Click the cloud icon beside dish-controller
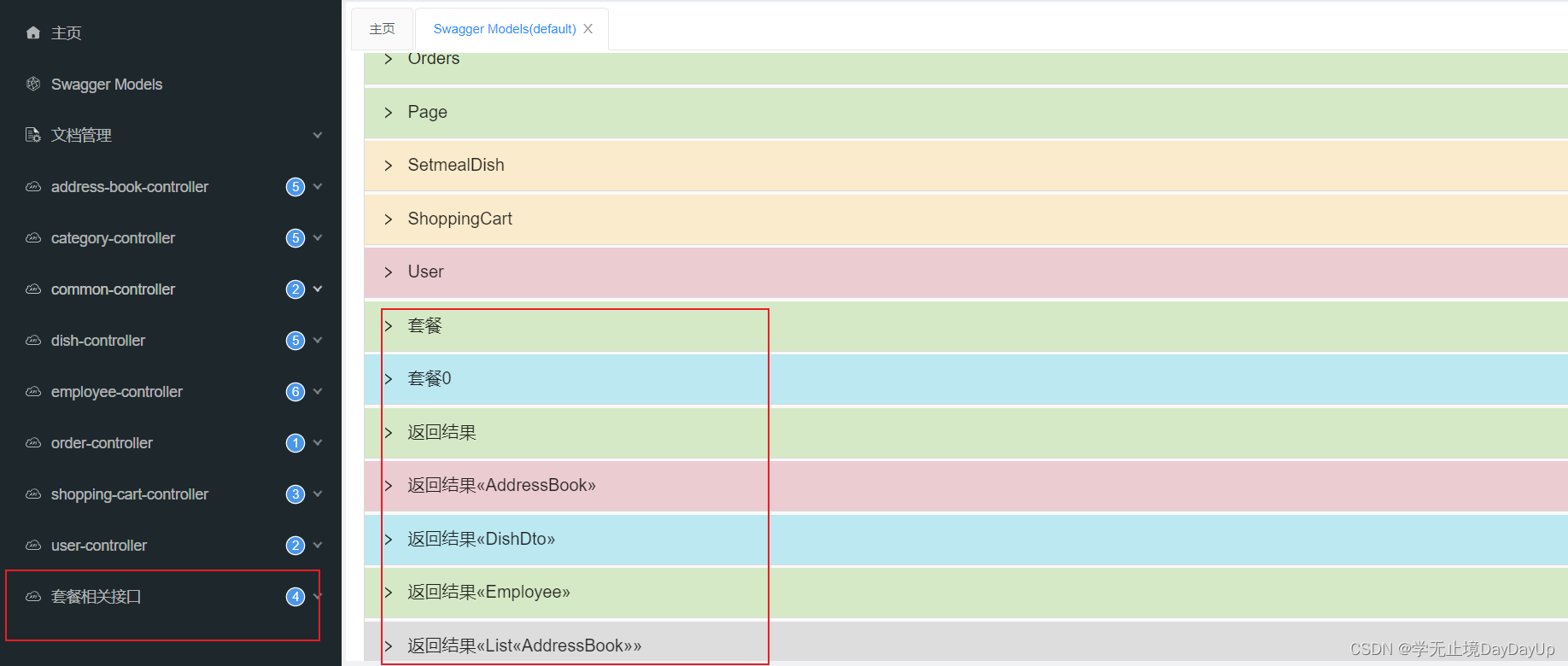 point(33,340)
